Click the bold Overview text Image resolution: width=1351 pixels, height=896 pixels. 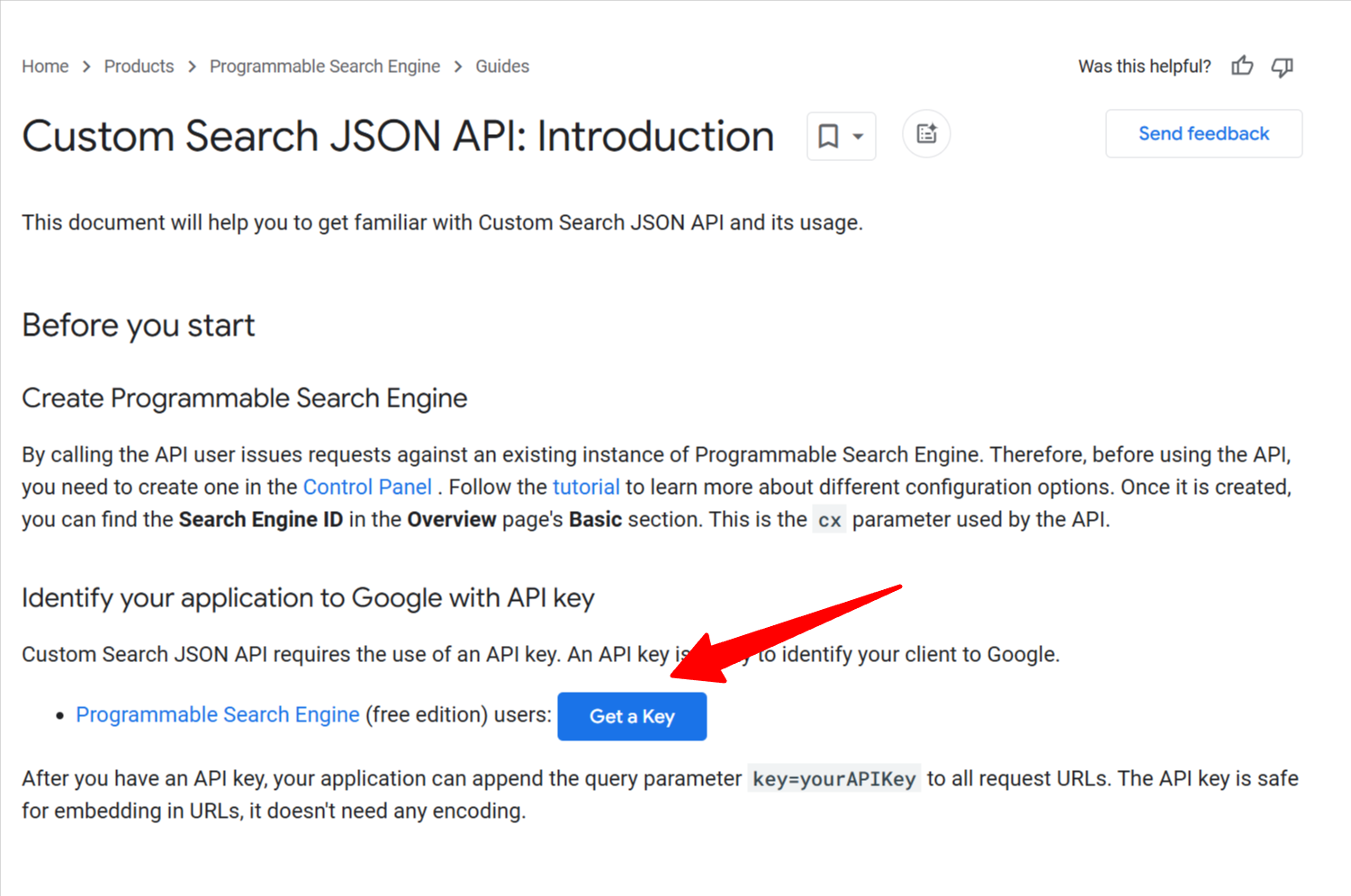coord(452,519)
